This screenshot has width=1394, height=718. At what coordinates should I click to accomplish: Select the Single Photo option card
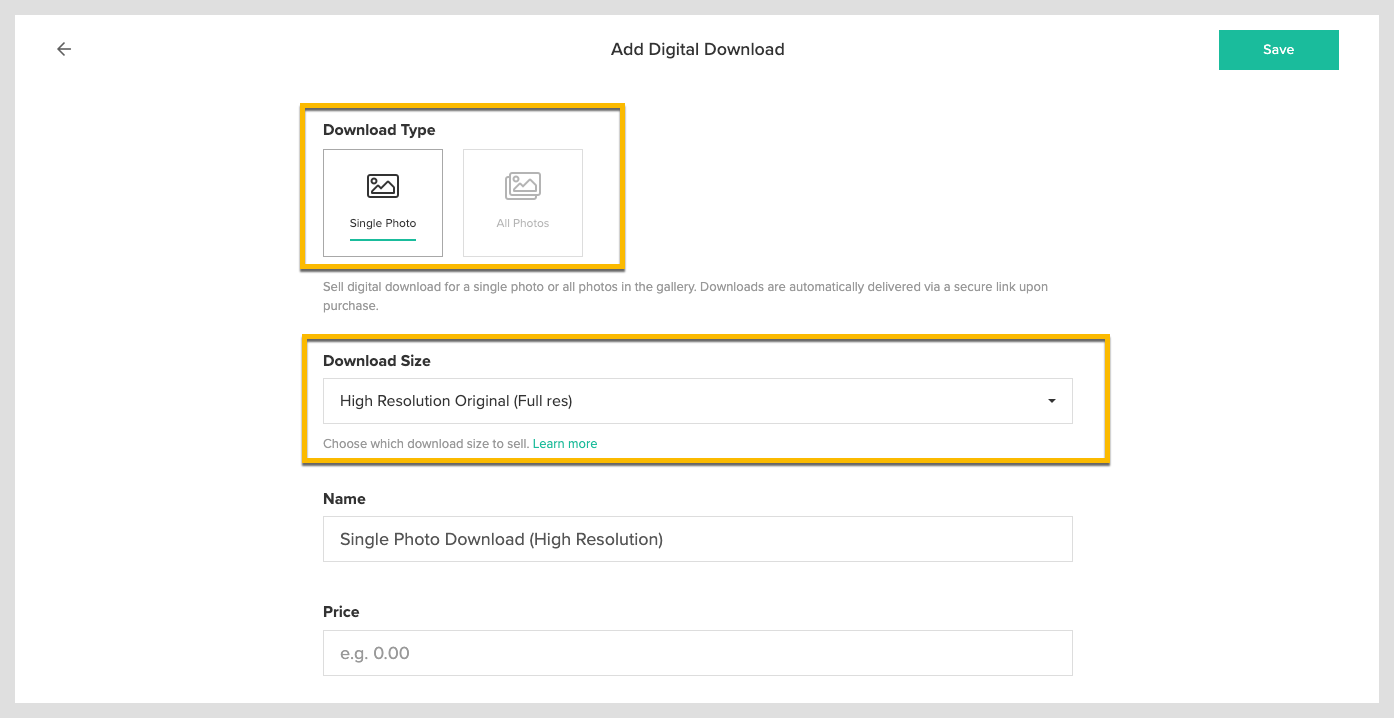pos(382,202)
